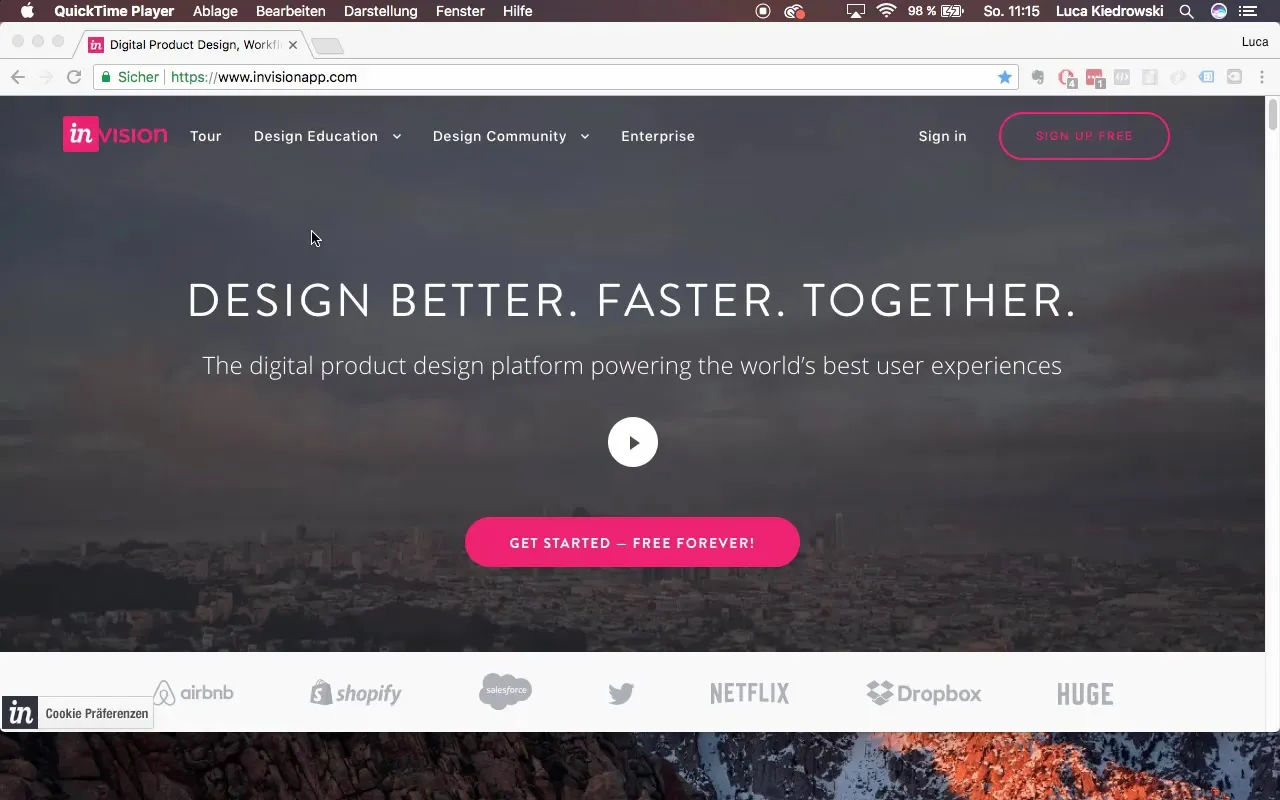Click the AirPlay display icon
The image size is (1280, 800).
[x=855, y=11]
